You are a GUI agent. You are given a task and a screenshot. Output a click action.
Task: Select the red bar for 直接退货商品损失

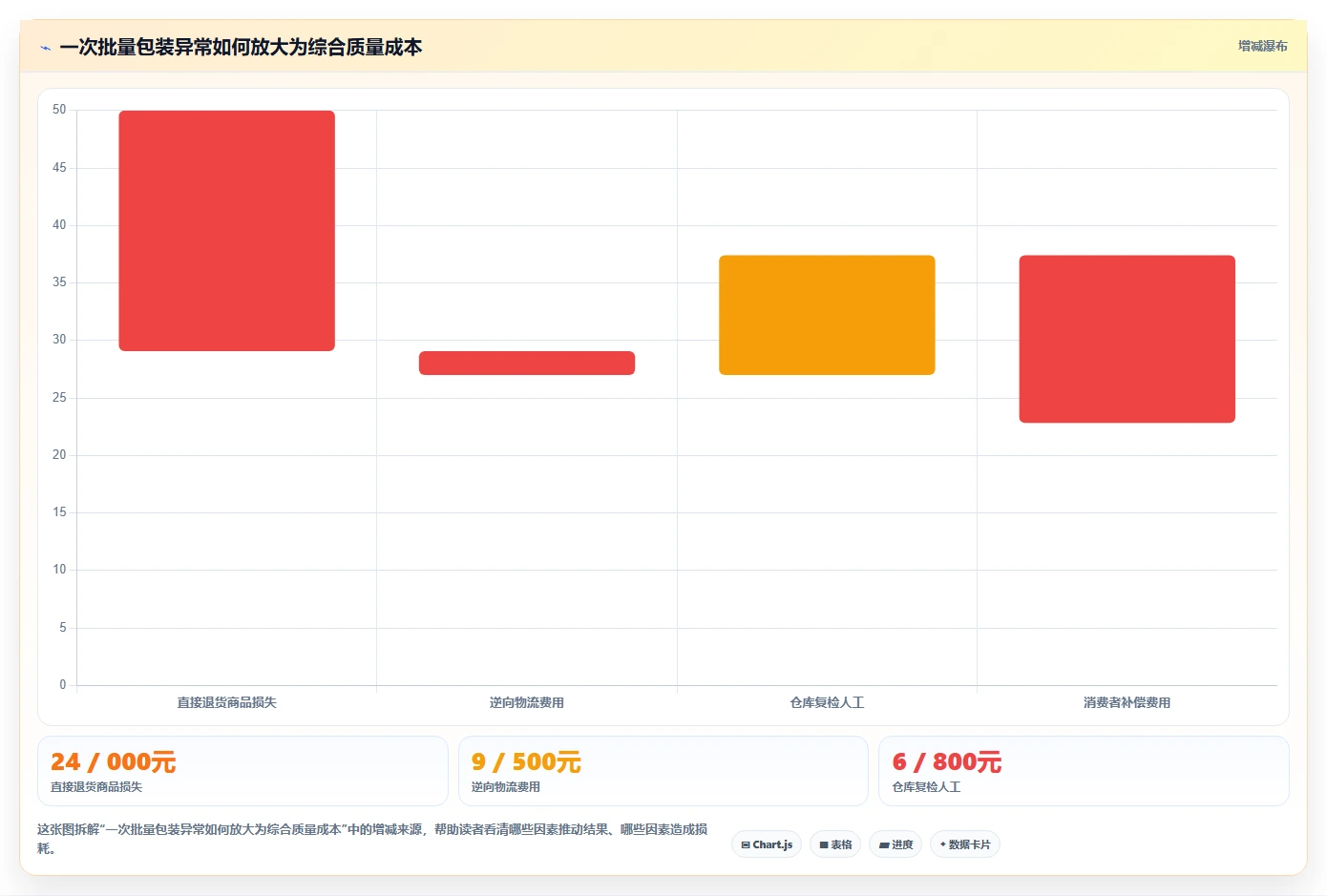[226, 231]
